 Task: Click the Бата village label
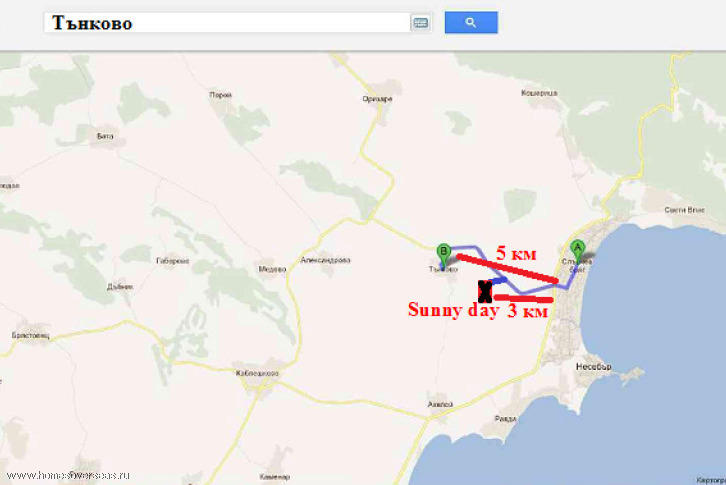point(102,135)
